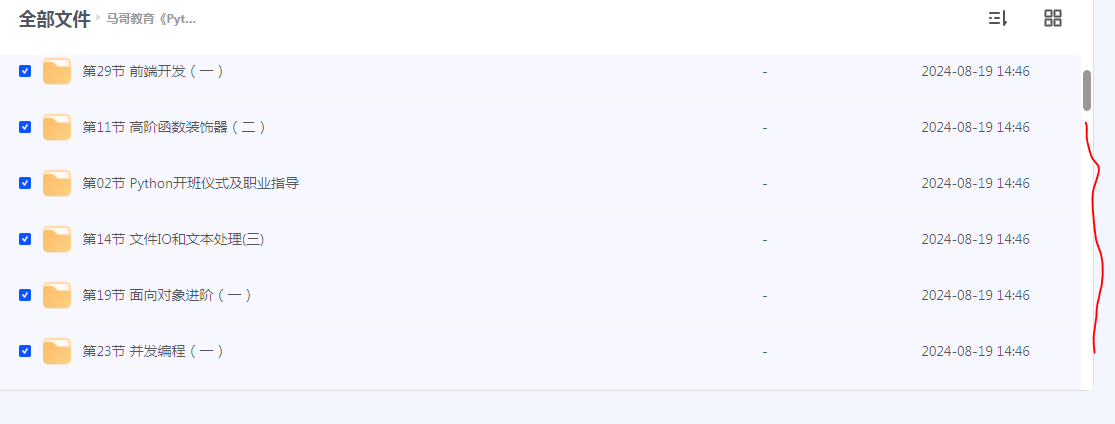The width and height of the screenshot is (1115, 424).
Task: Uncheck the 第29节 前端开发 checkbox
Action: pos(25,71)
